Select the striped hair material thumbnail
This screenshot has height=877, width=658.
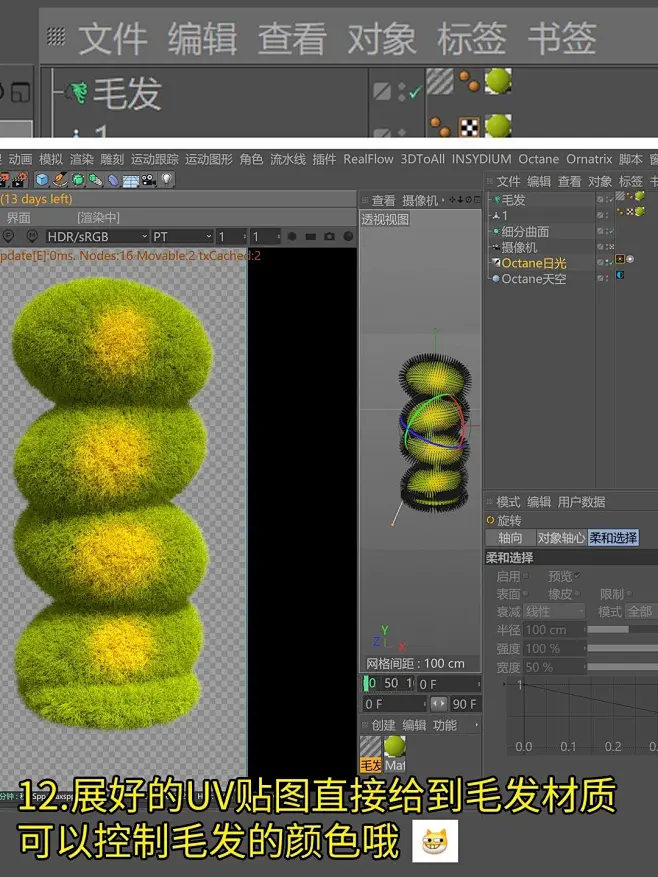(x=370, y=746)
